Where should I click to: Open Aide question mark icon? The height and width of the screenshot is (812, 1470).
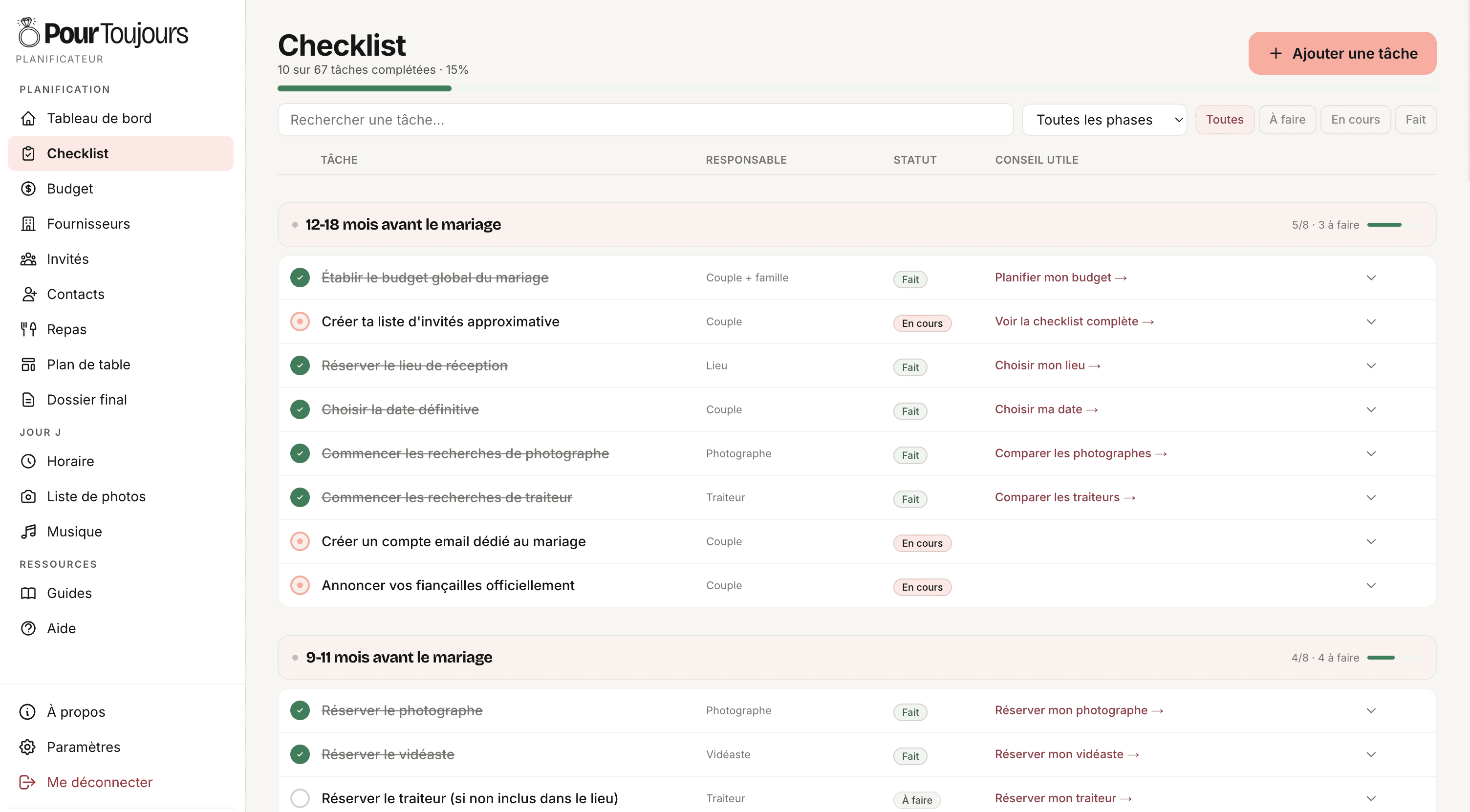[28, 628]
